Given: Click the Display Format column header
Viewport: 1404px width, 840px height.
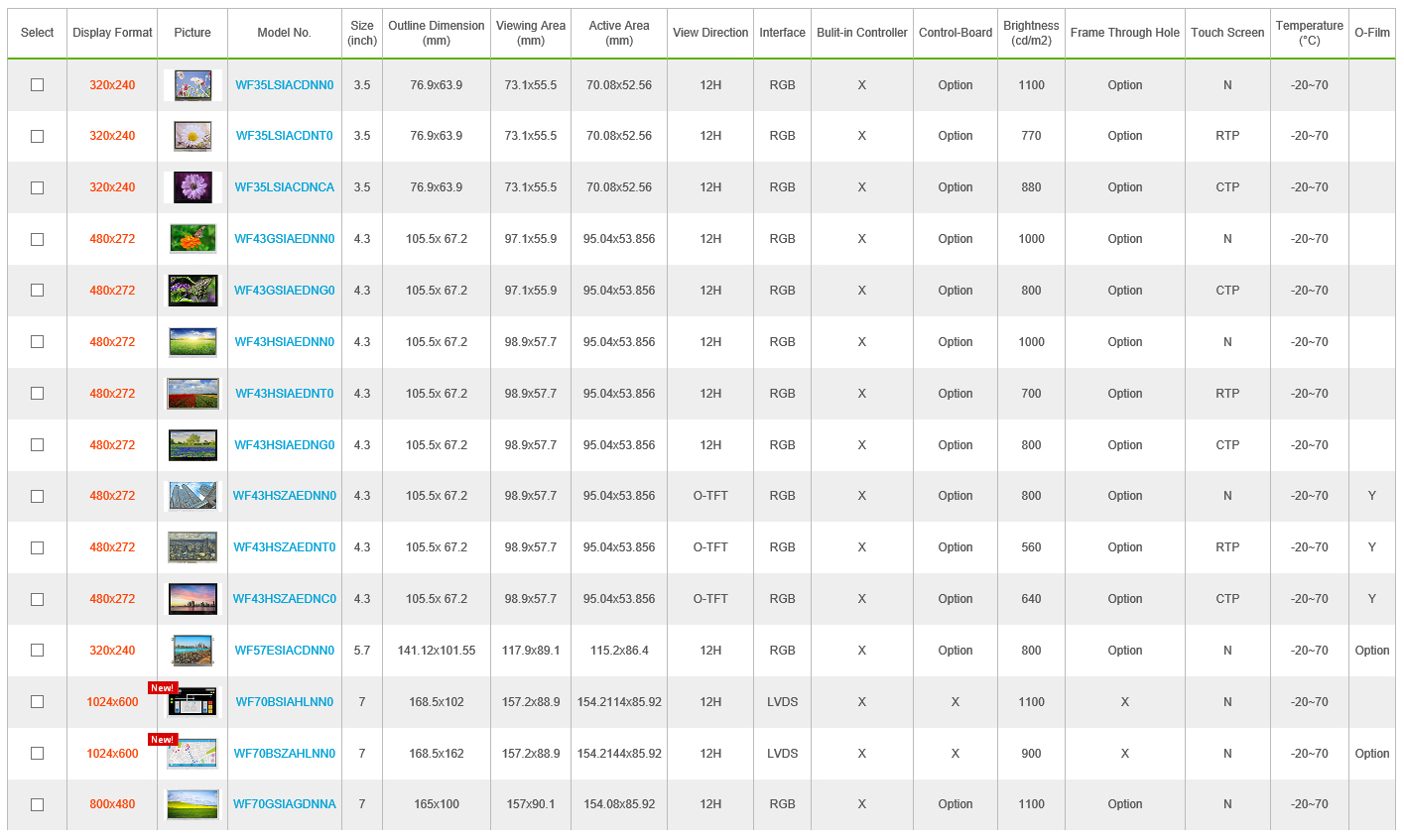Looking at the screenshot, I should pyautogui.click(x=112, y=33).
